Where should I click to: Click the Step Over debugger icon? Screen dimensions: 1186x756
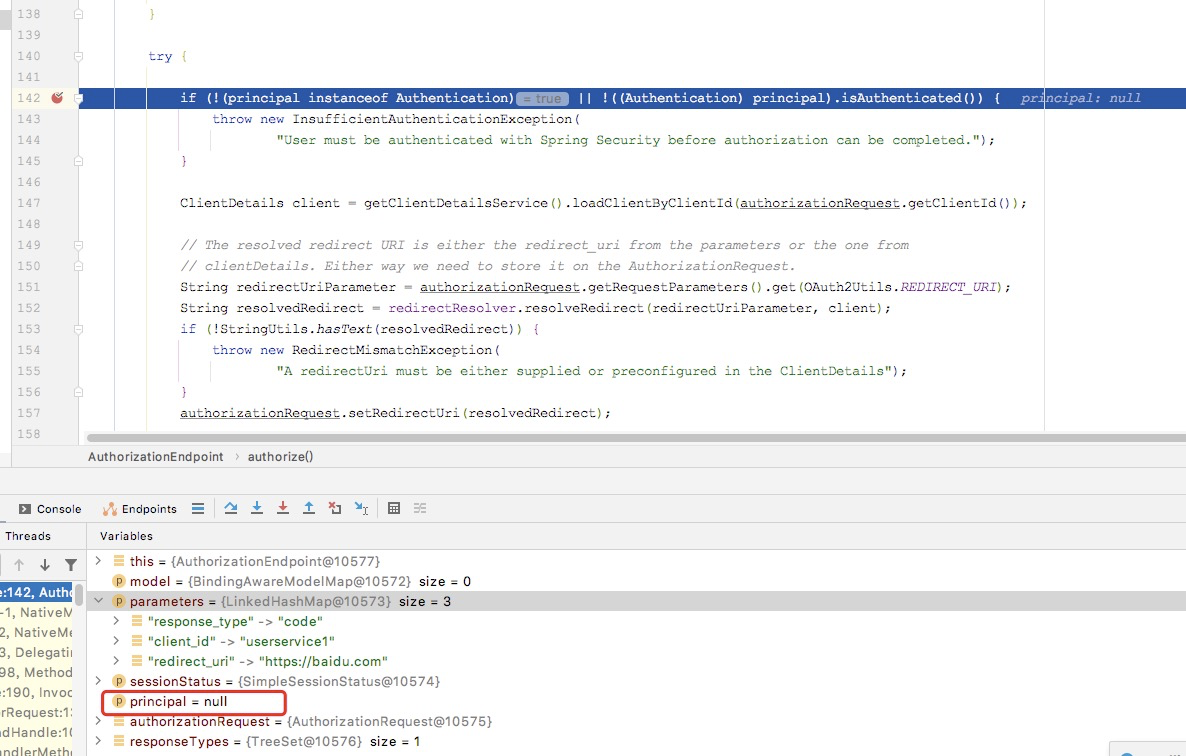pos(229,508)
